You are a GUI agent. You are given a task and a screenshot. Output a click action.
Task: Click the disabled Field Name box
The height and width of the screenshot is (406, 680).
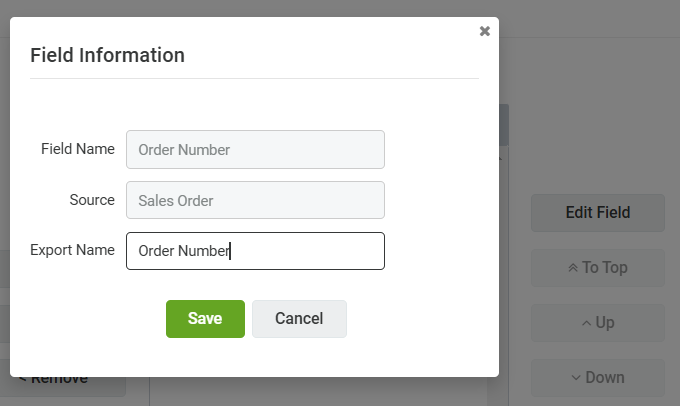click(x=255, y=150)
